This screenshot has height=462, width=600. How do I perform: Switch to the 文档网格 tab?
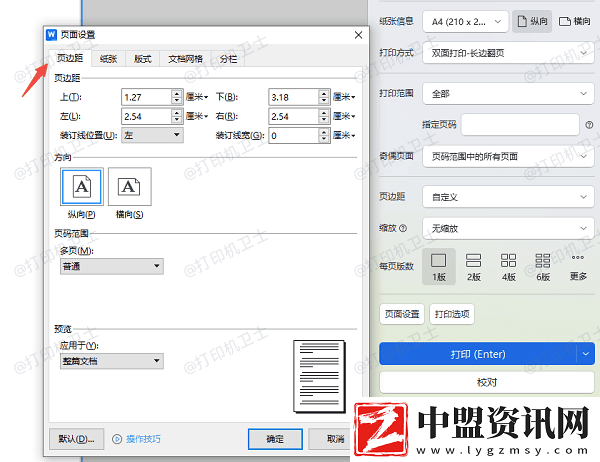185,59
